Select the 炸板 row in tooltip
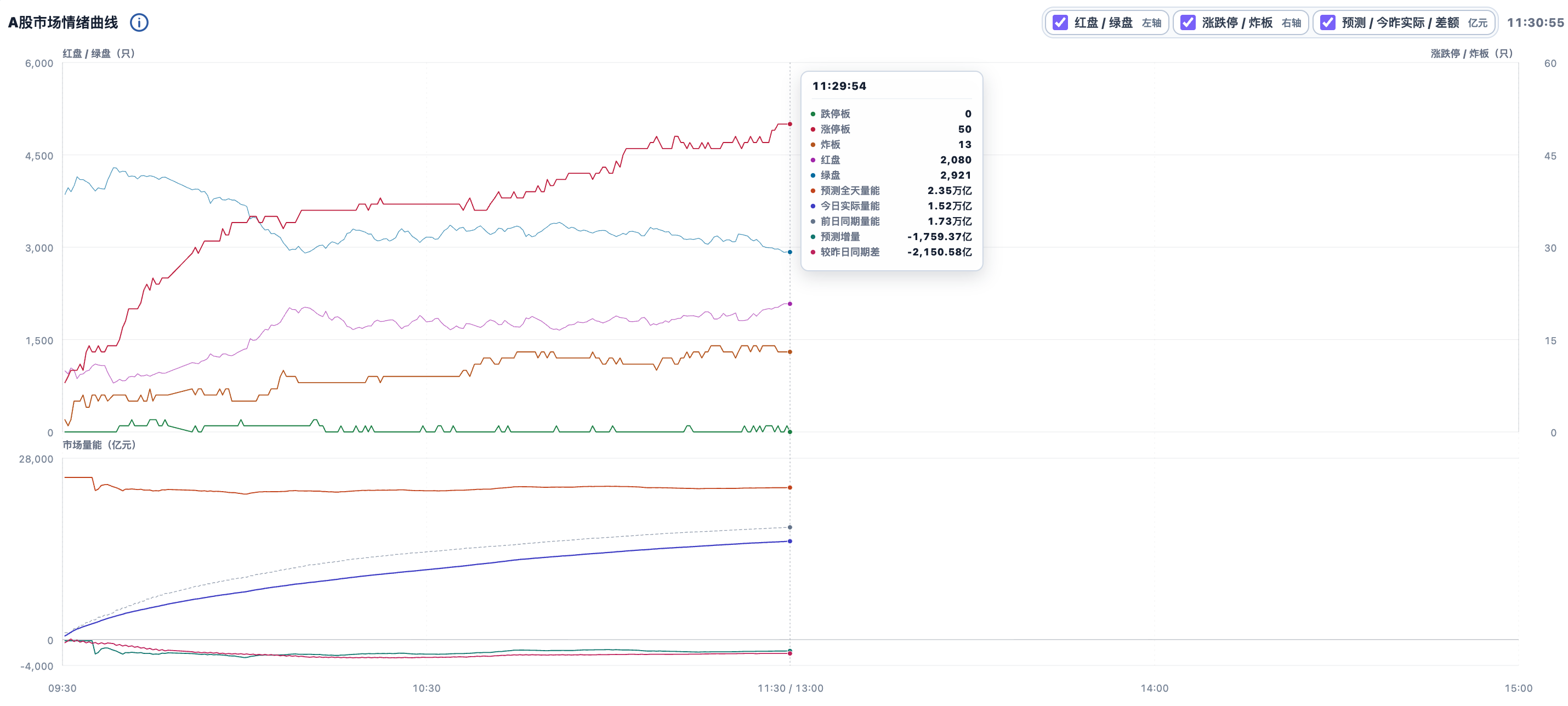The image size is (1568, 706). click(892, 144)
